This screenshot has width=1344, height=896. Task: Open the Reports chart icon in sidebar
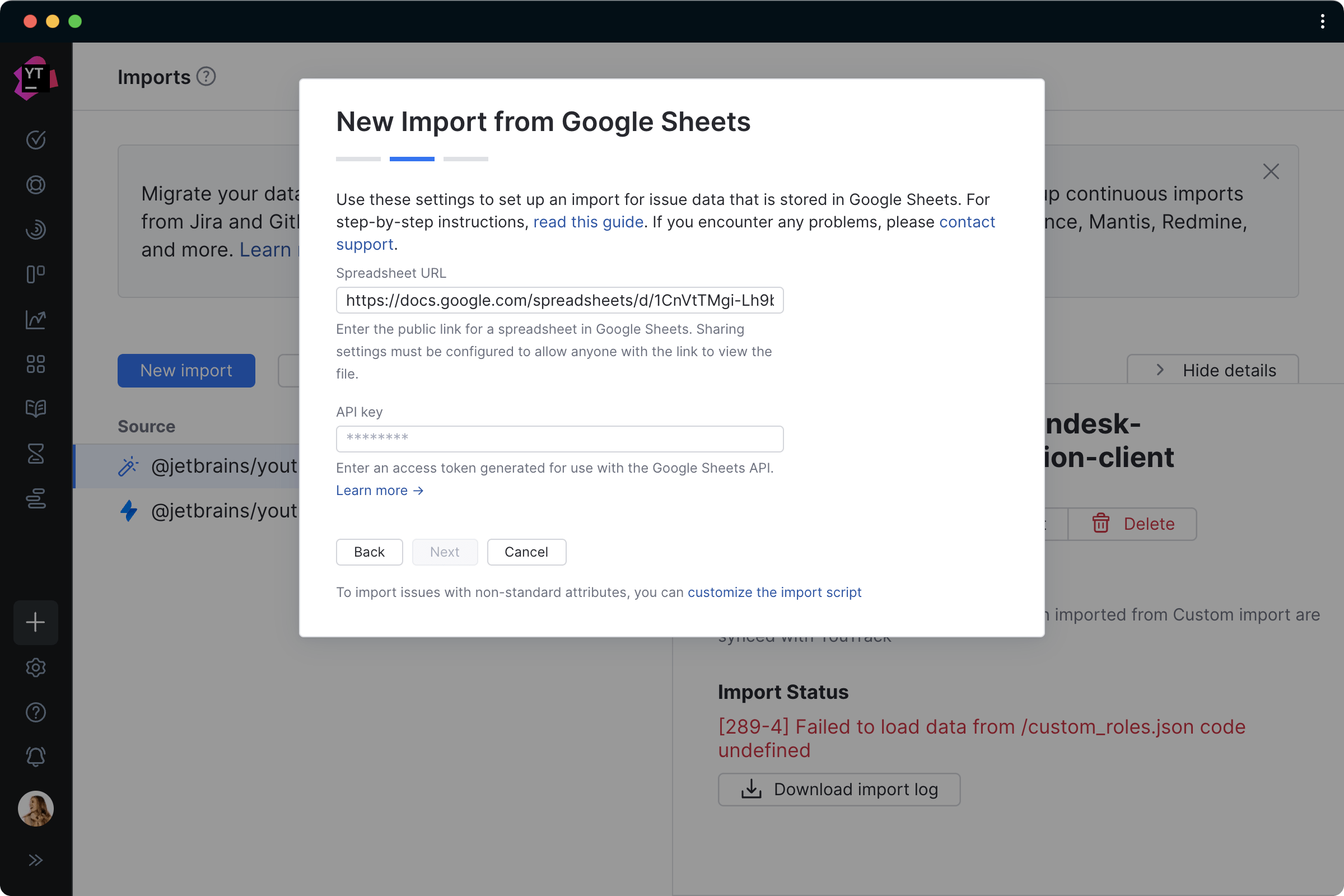coord(35,319)
